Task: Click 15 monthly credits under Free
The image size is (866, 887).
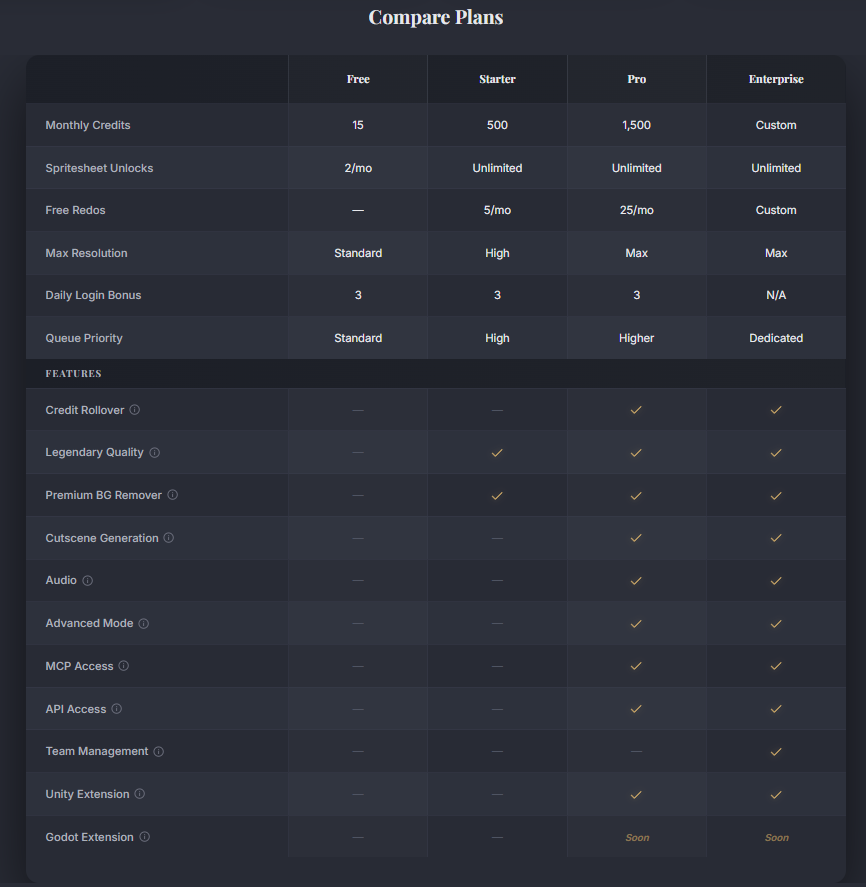Action: click(358, 125)
